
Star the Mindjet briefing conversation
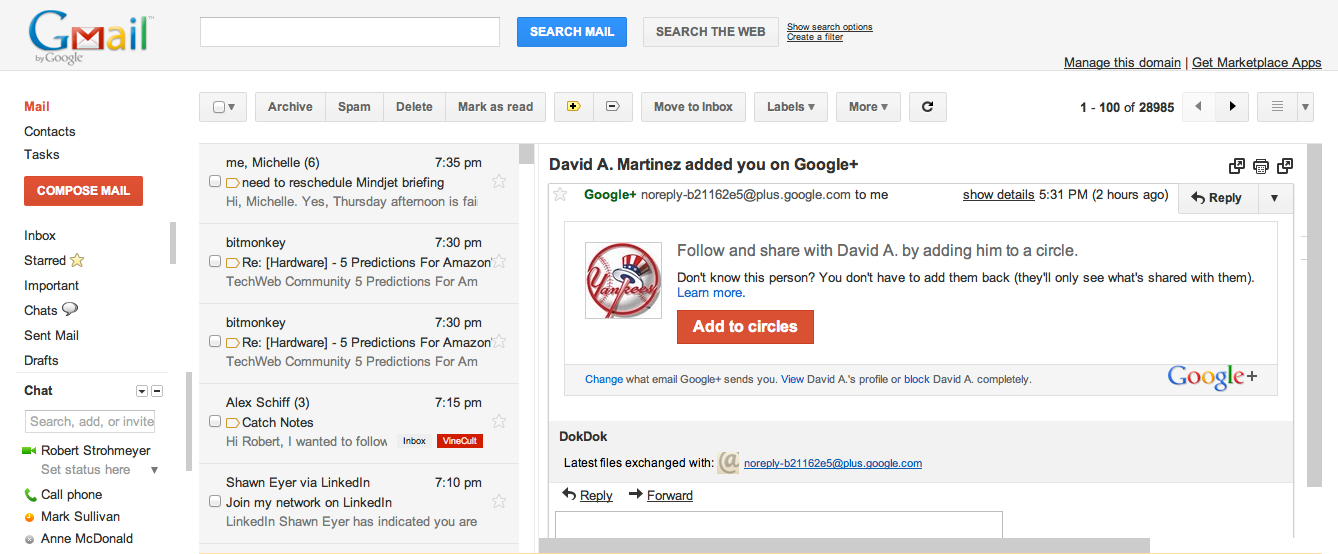(x=499, y=182)
